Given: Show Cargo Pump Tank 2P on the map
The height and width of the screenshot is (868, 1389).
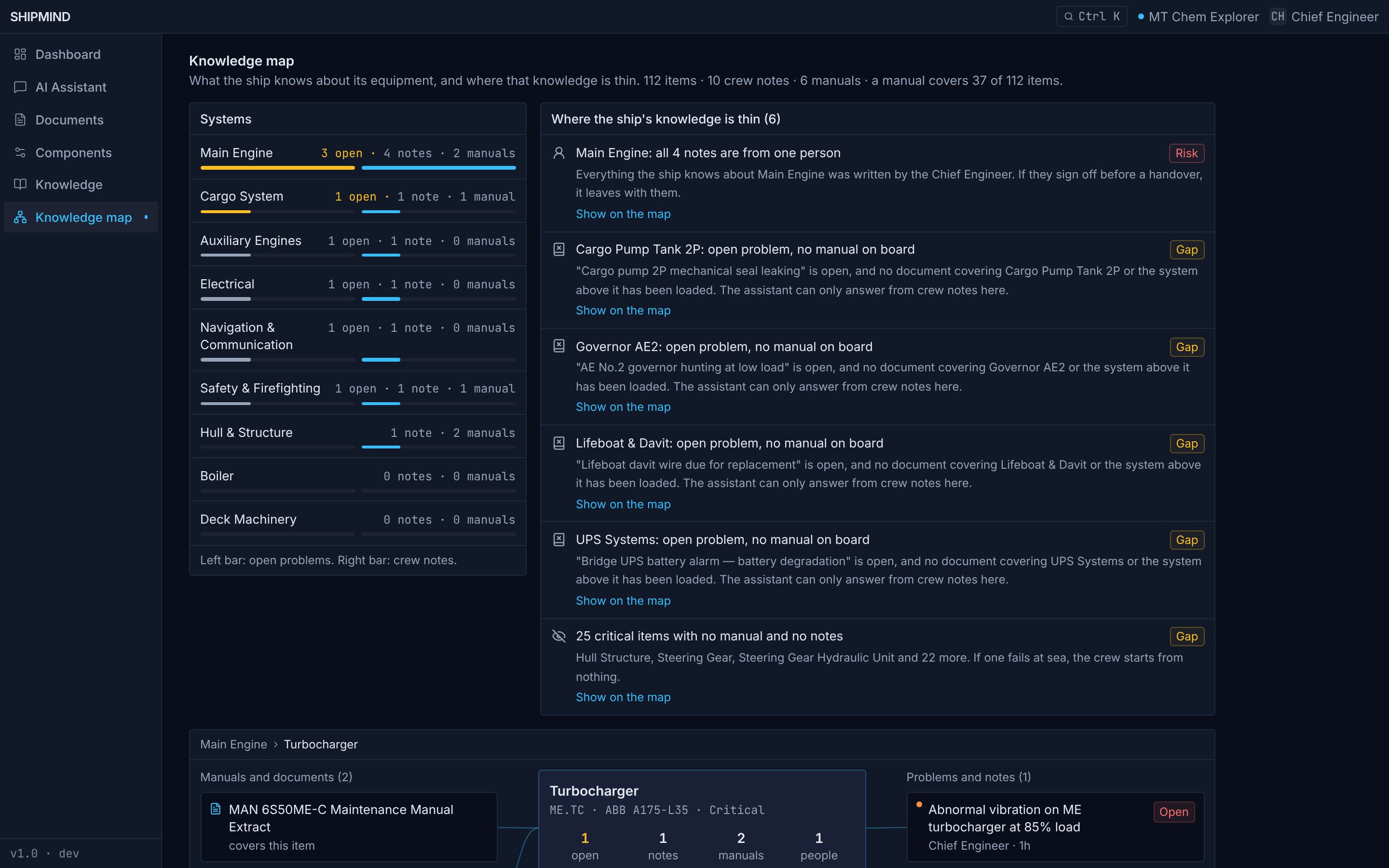Looking at the screenshot, I should (623, 310).
